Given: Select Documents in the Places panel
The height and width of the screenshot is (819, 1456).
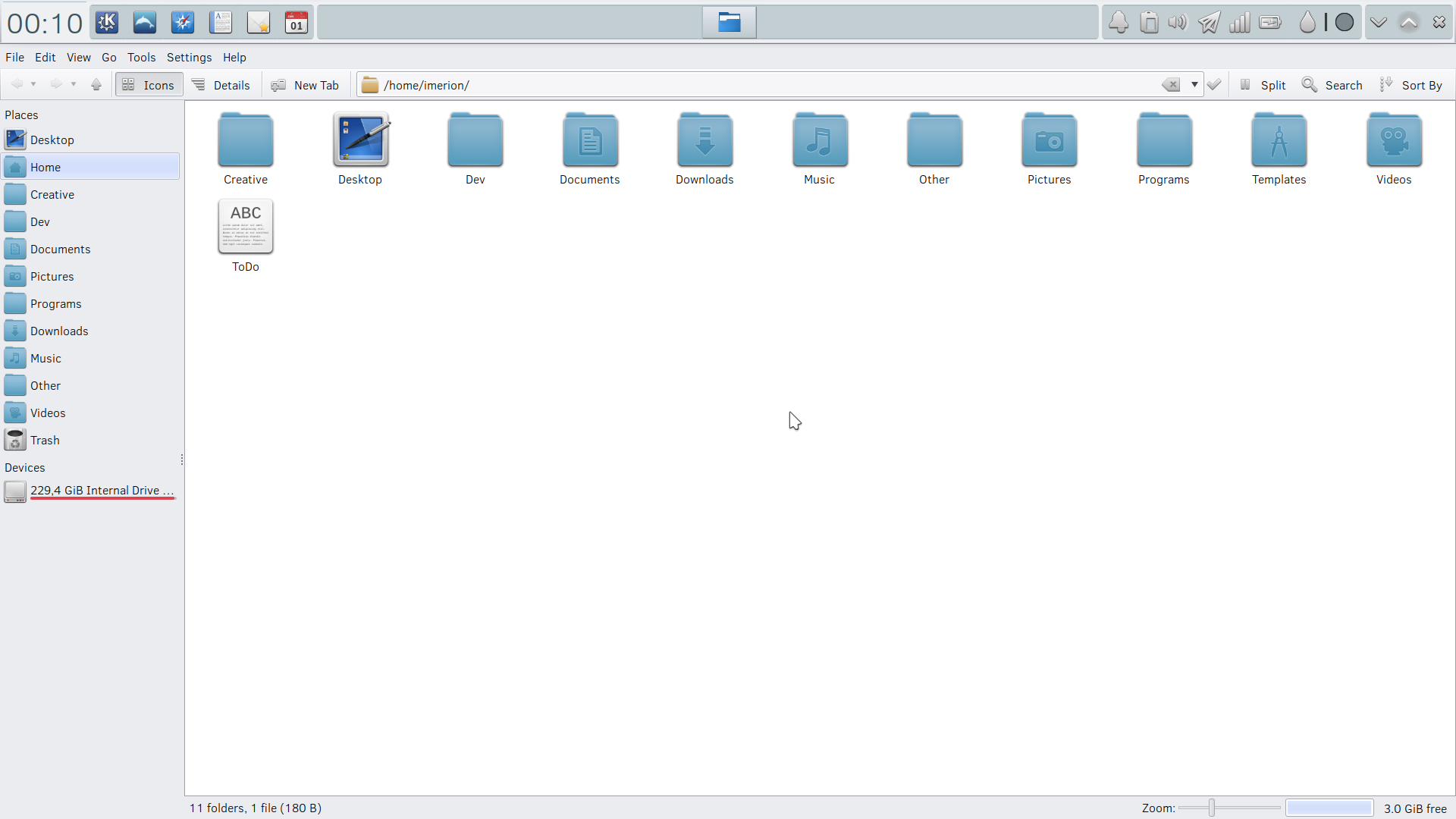Looking at the screenshot, I should (x=91, y=249).
